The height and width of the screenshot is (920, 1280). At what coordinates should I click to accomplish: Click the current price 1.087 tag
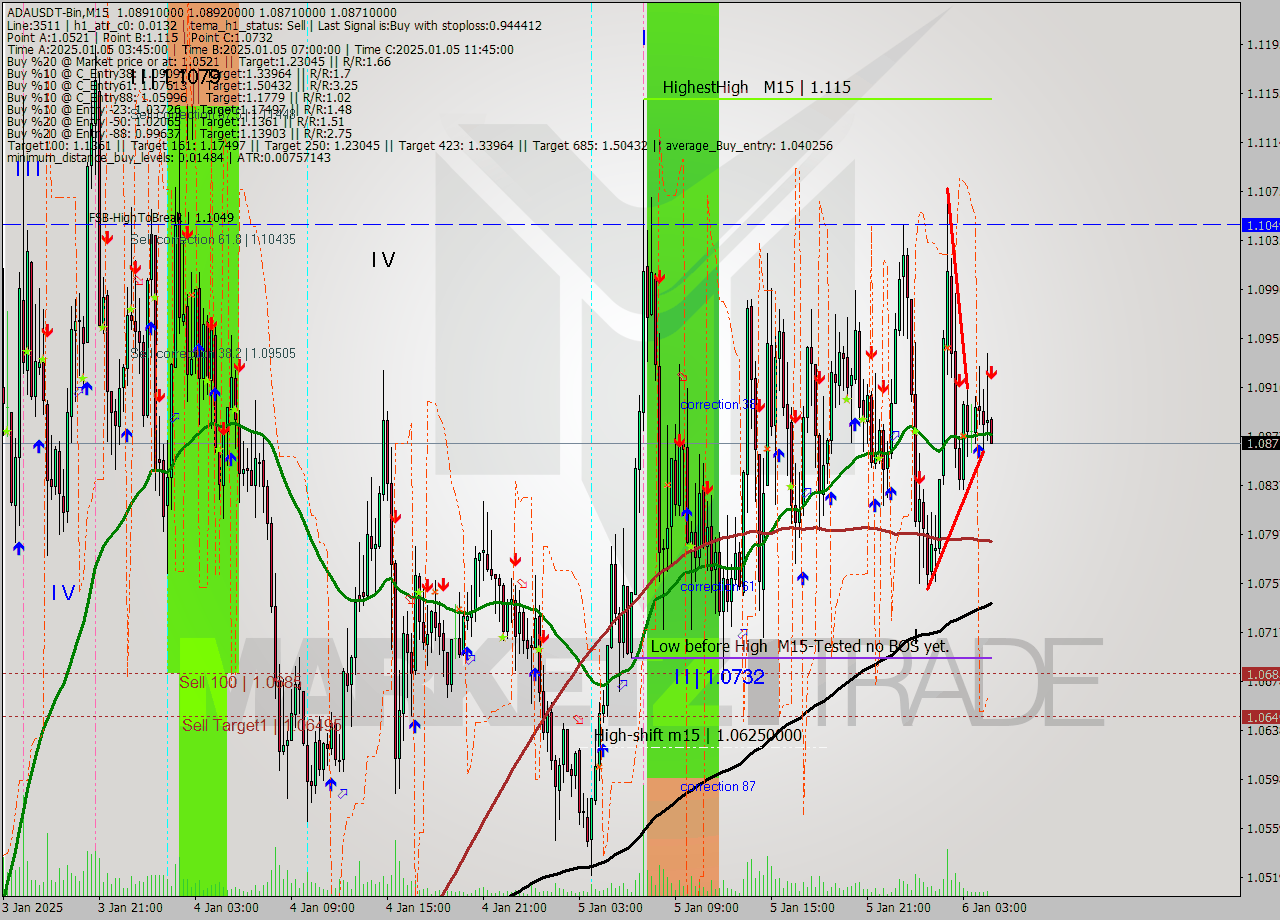tap(1260, 443)
